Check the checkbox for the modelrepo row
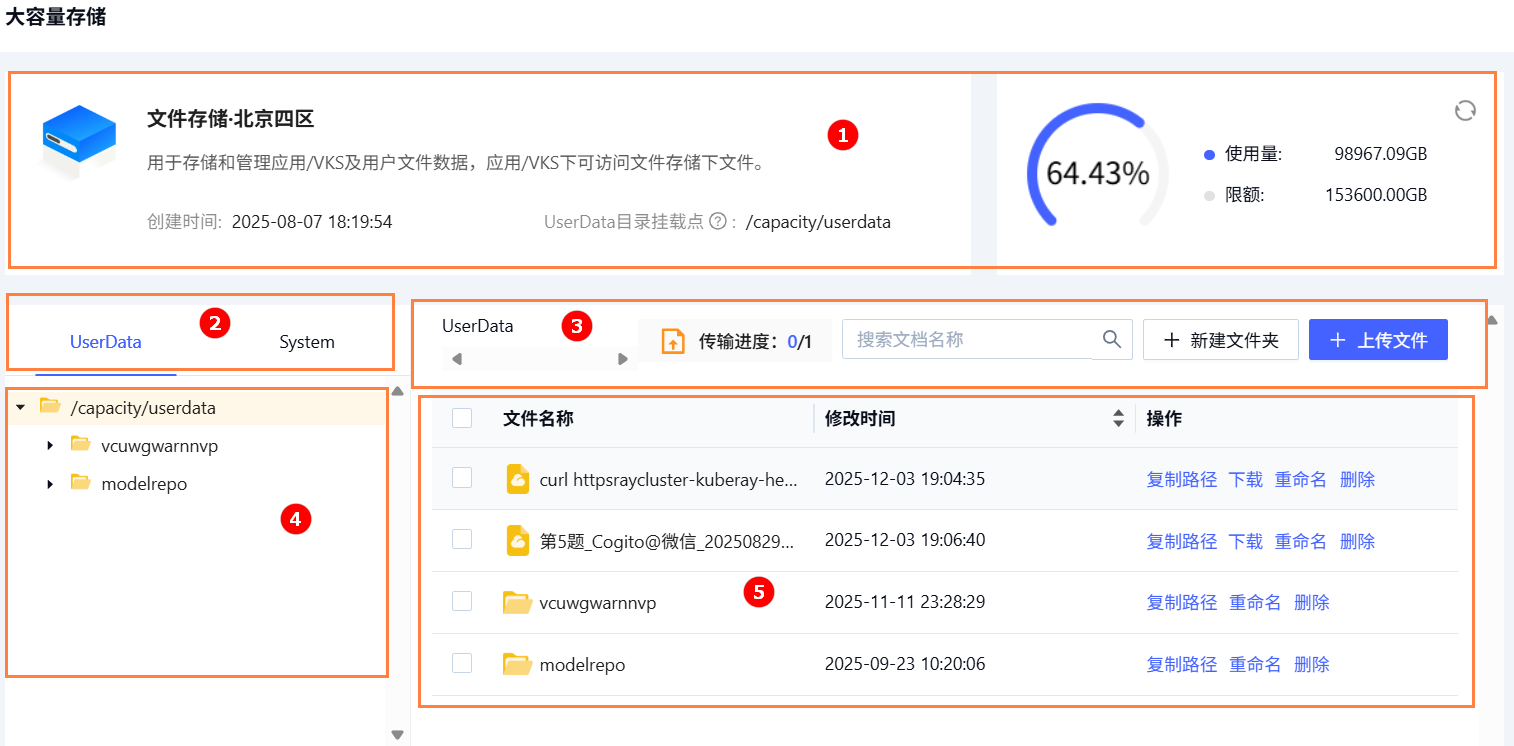Screen dimensions: 1514x746 461,663
